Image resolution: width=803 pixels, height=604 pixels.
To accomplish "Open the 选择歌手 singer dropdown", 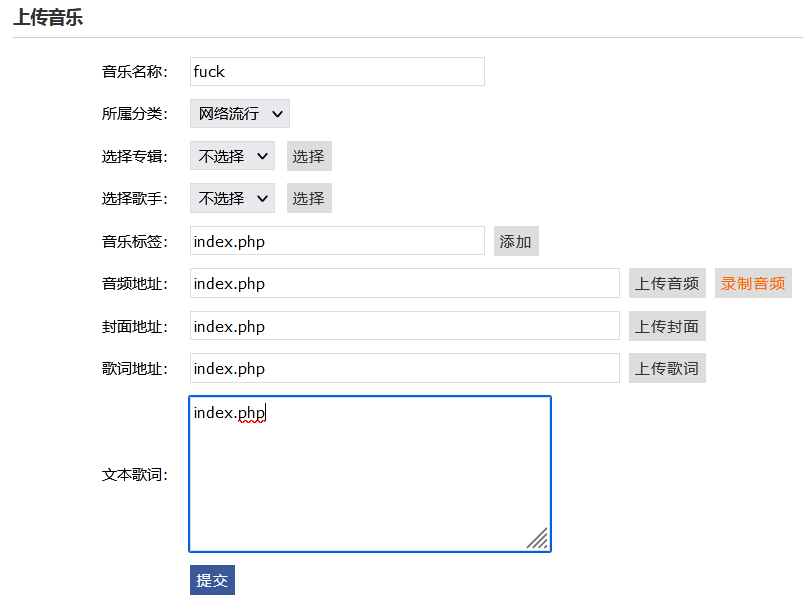I will (231, 197).
